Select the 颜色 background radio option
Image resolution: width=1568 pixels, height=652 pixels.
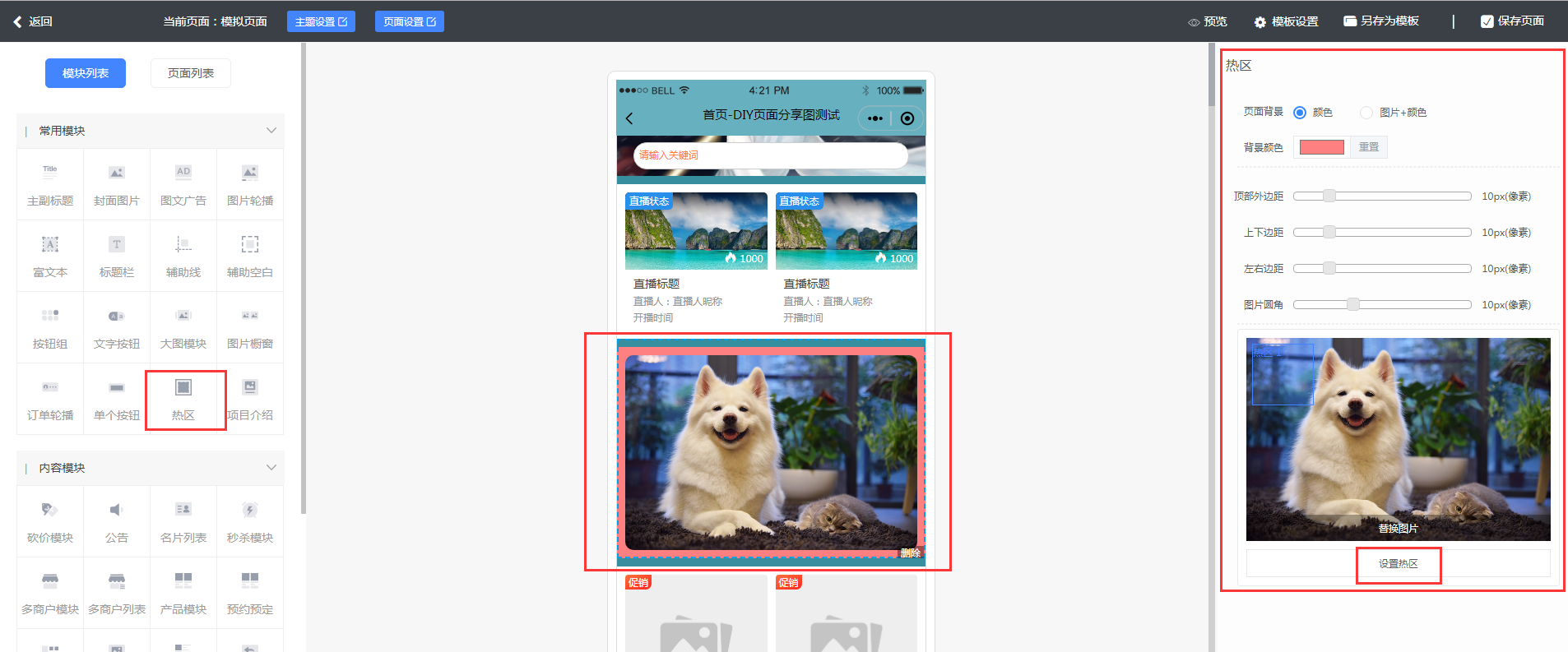(1300, 113)
